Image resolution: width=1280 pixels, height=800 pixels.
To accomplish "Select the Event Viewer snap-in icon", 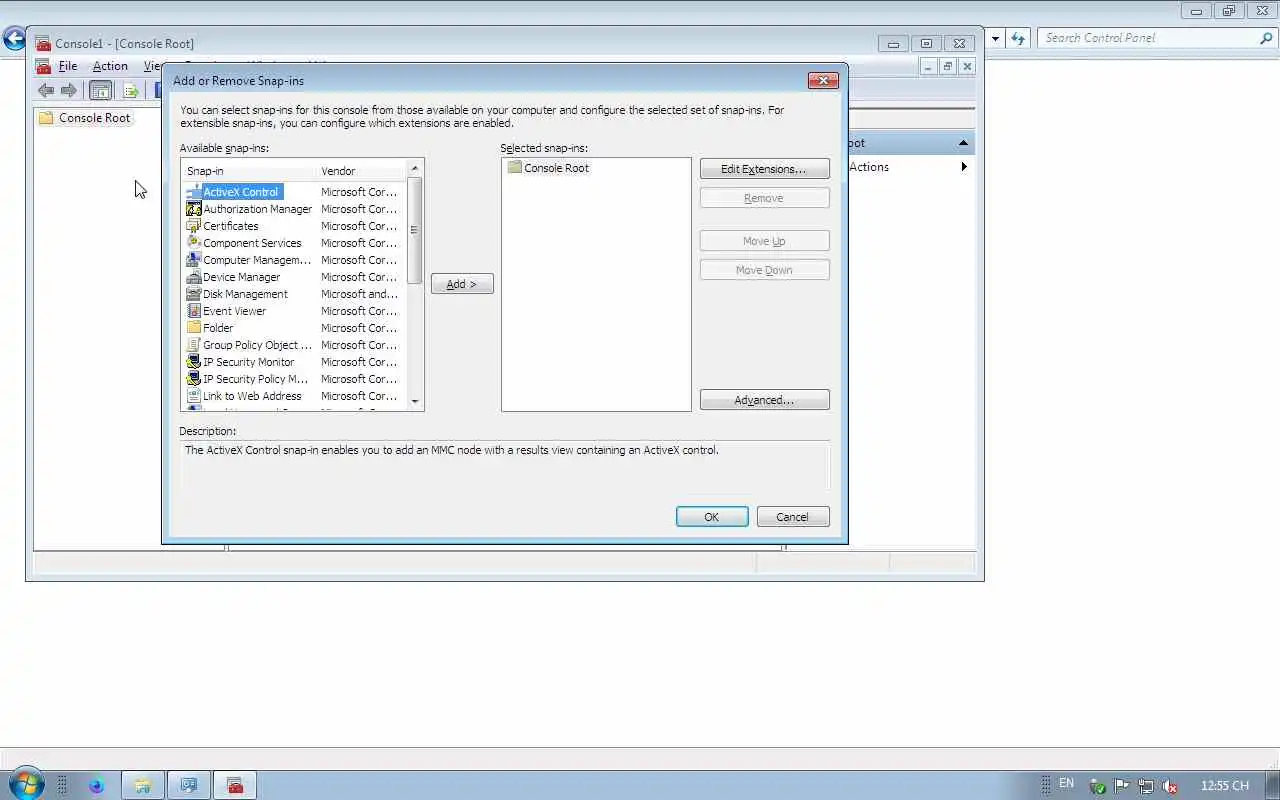I will (x=194, y=311).
